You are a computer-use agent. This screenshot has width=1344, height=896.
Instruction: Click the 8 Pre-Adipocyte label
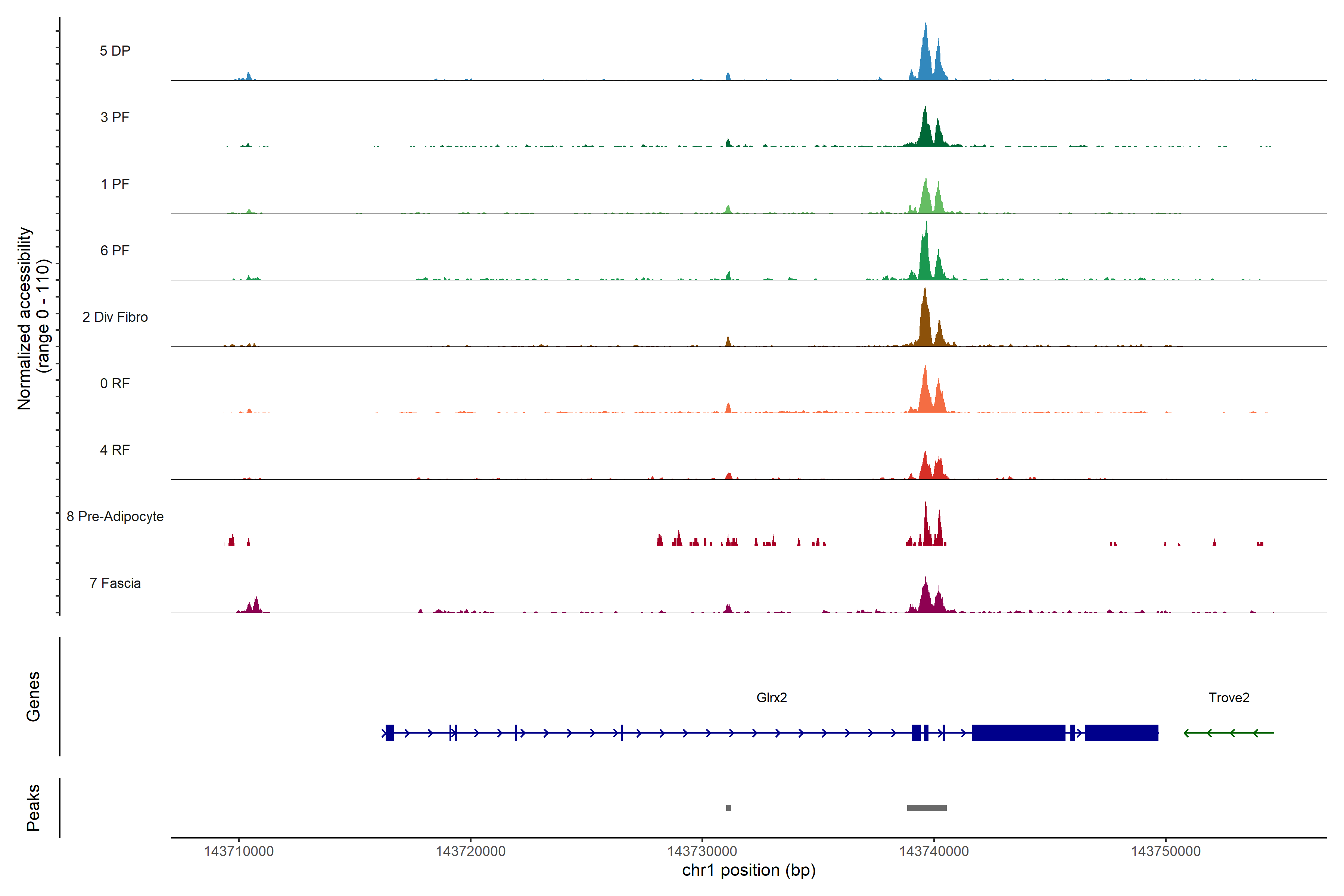tap(115, 517)
